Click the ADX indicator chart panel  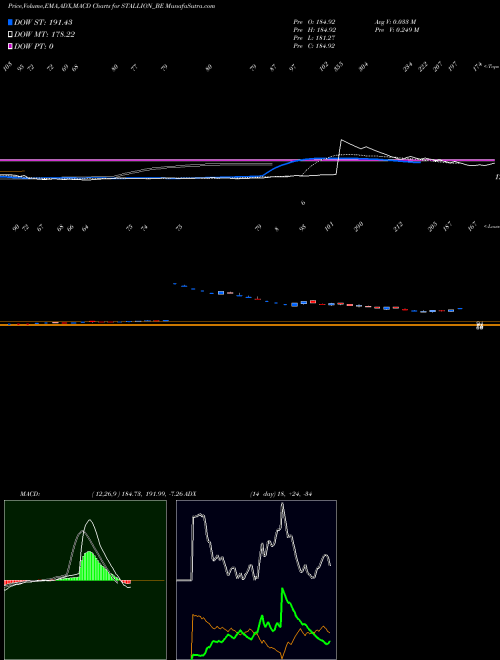point(256,580)
